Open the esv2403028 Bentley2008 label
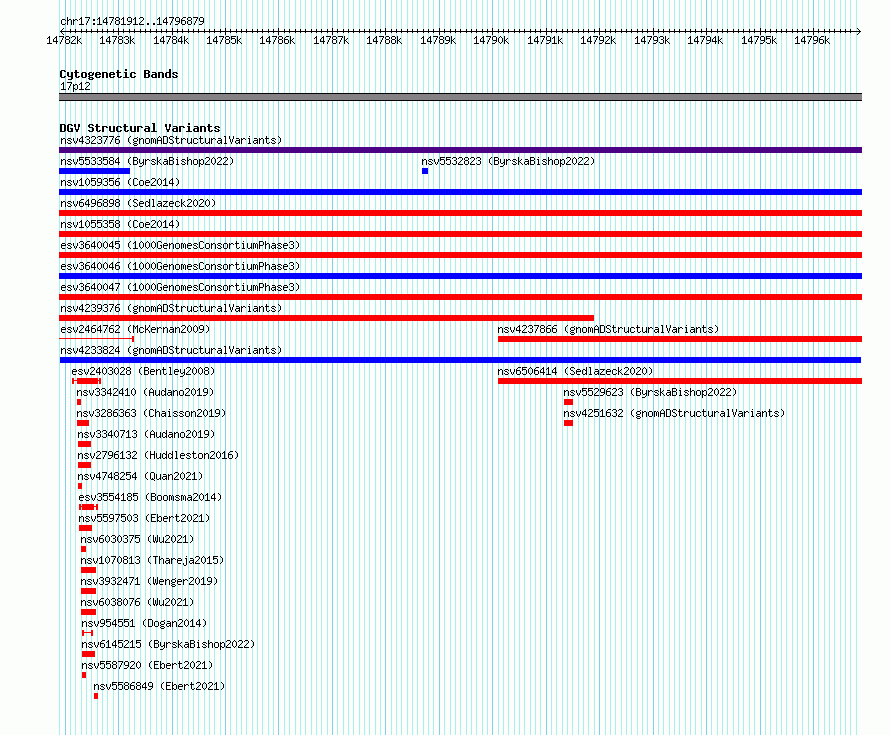The width and height of the screenshot is (890, 735). (143, 371)
